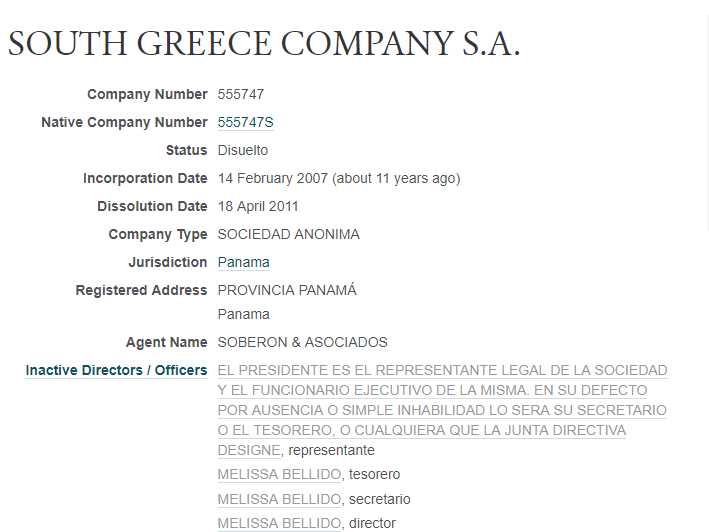Click the company number value 555747

[x=241, y=94]
